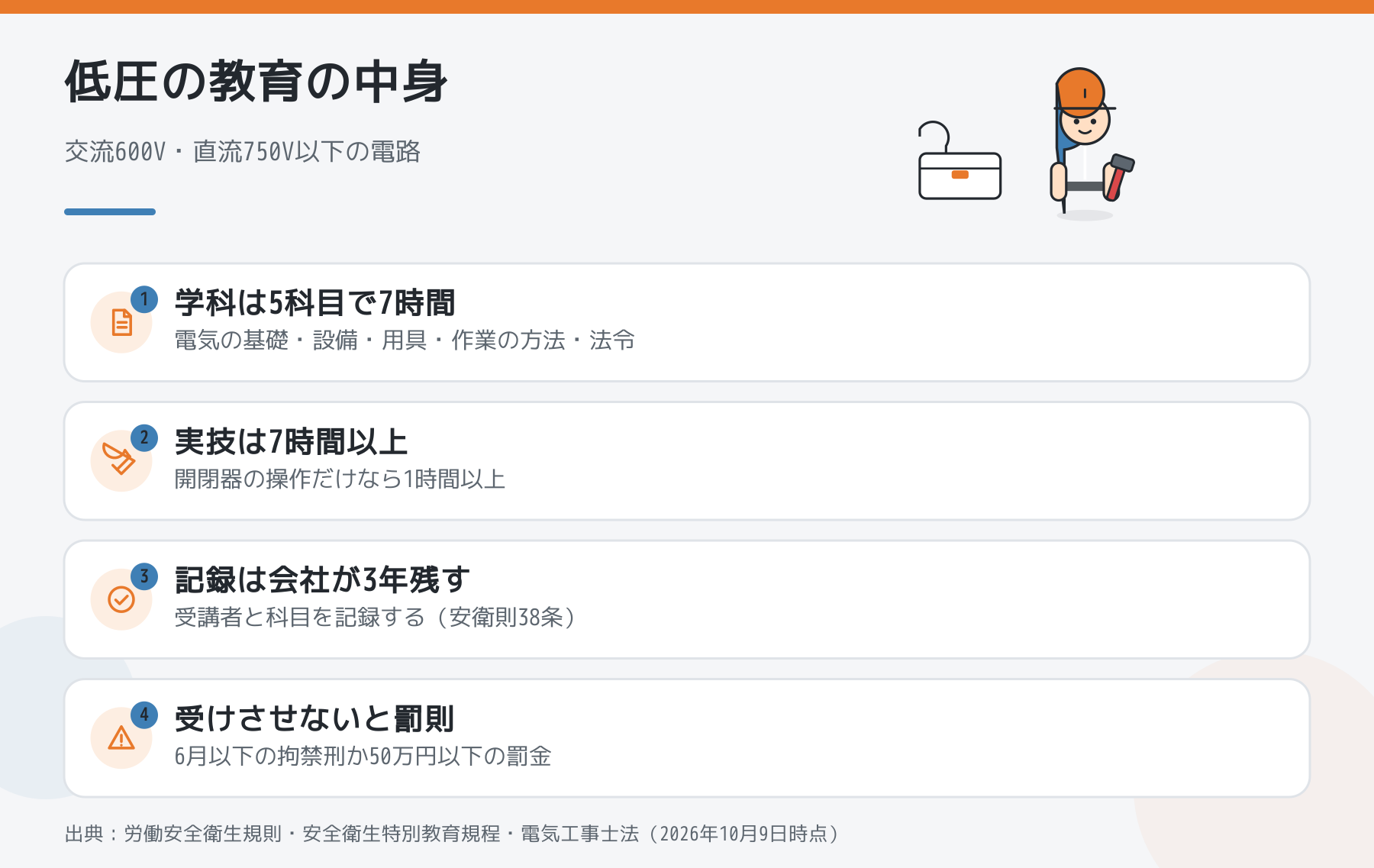Click the pencil-ruler icon beside 実技は7時間以上
The width and height of the screenshot is (1374, 868).
click(x=119, y=459)
